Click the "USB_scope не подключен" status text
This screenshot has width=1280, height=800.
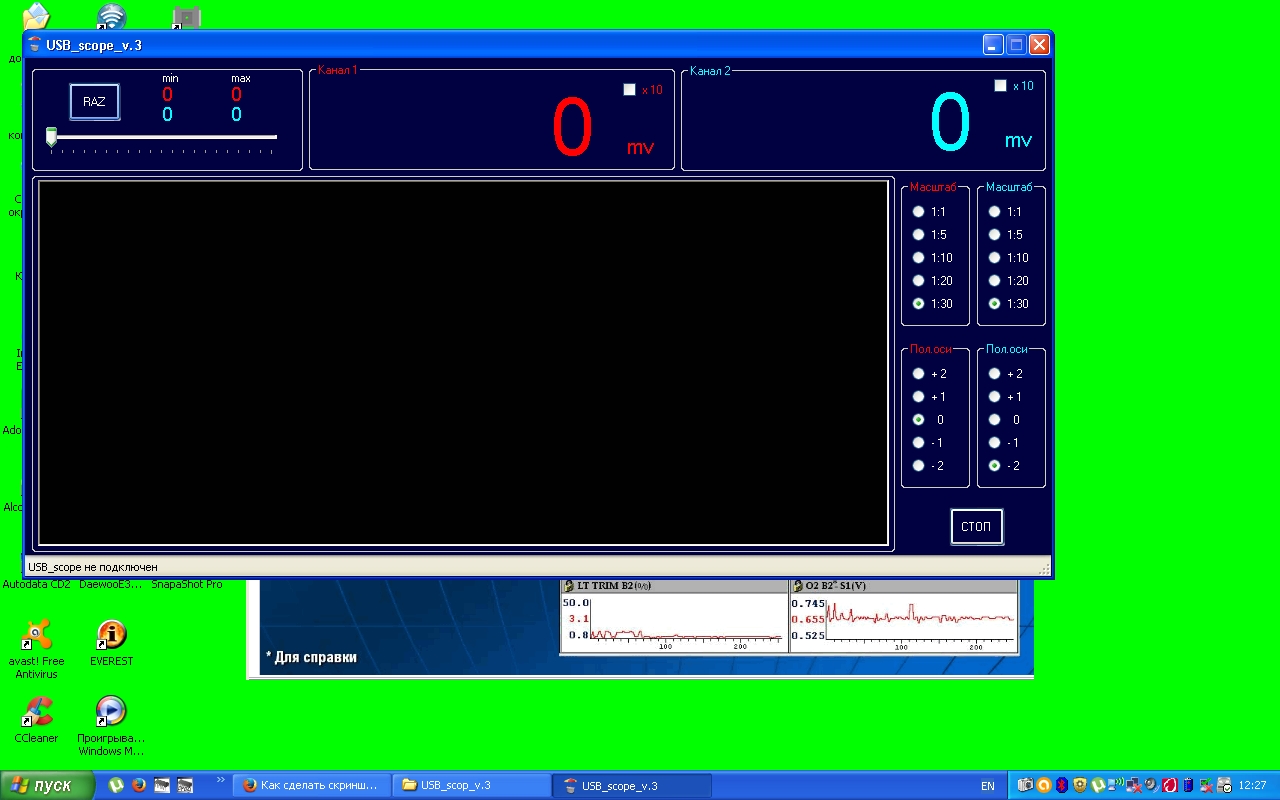[x=93, y=567]
